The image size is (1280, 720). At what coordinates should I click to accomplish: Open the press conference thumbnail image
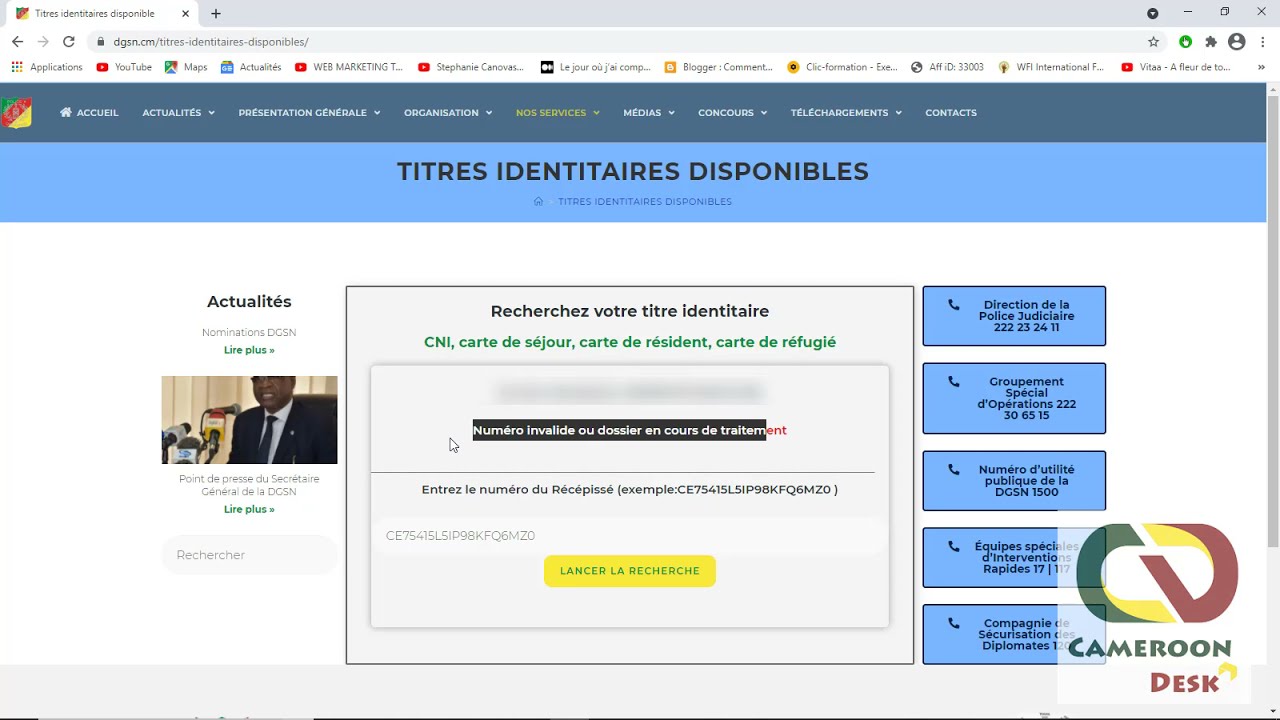[x=250, y=420]
